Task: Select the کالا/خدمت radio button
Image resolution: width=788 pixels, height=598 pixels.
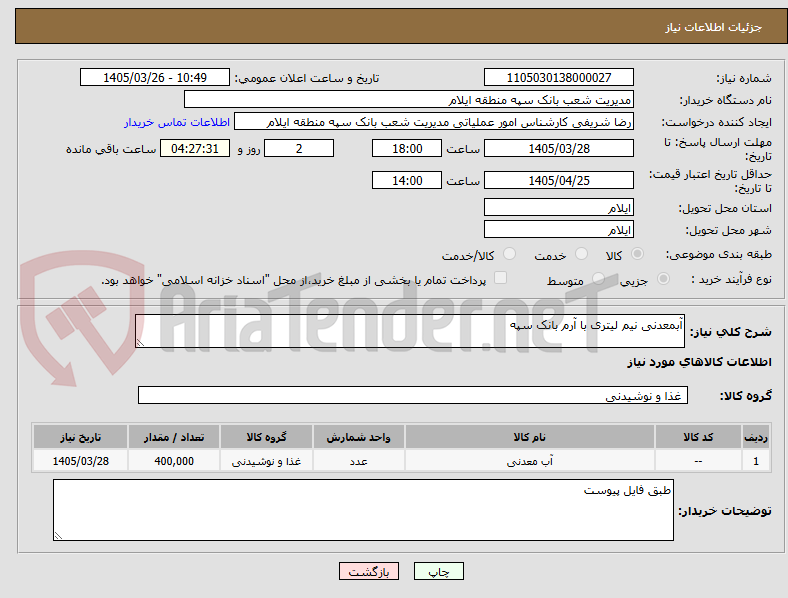Action: (x=510, y=254)
